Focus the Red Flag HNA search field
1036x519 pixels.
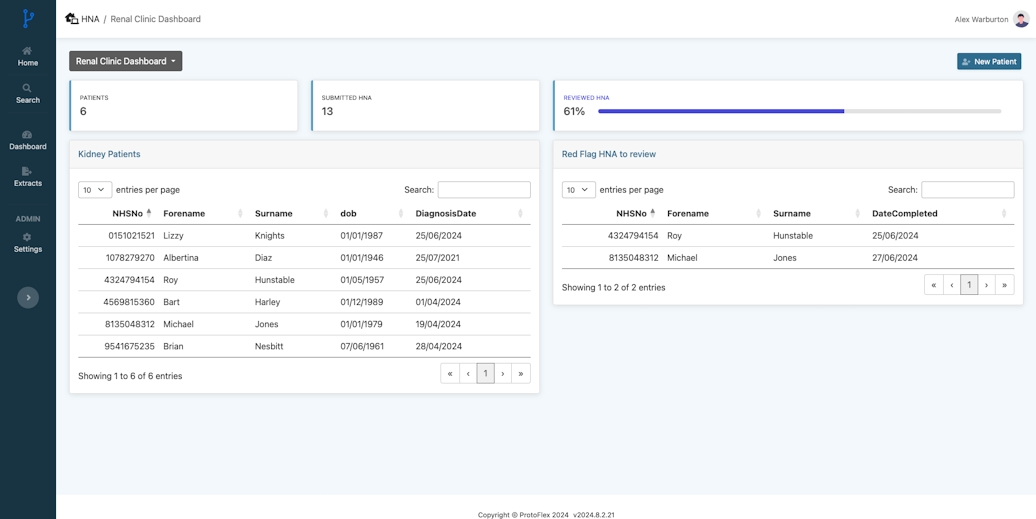click(968, 190)
